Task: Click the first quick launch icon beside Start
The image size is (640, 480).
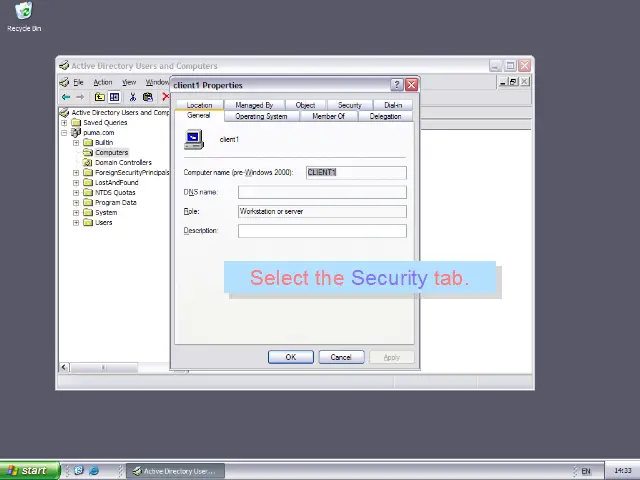Action: click(79, 471)
